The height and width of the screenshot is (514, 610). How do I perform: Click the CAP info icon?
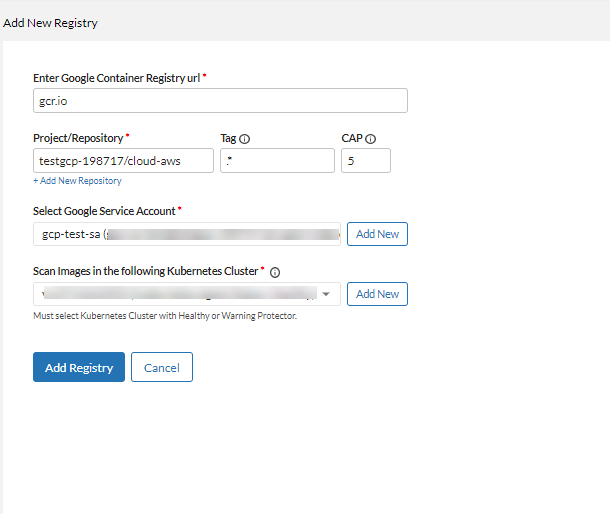[370, 139]
